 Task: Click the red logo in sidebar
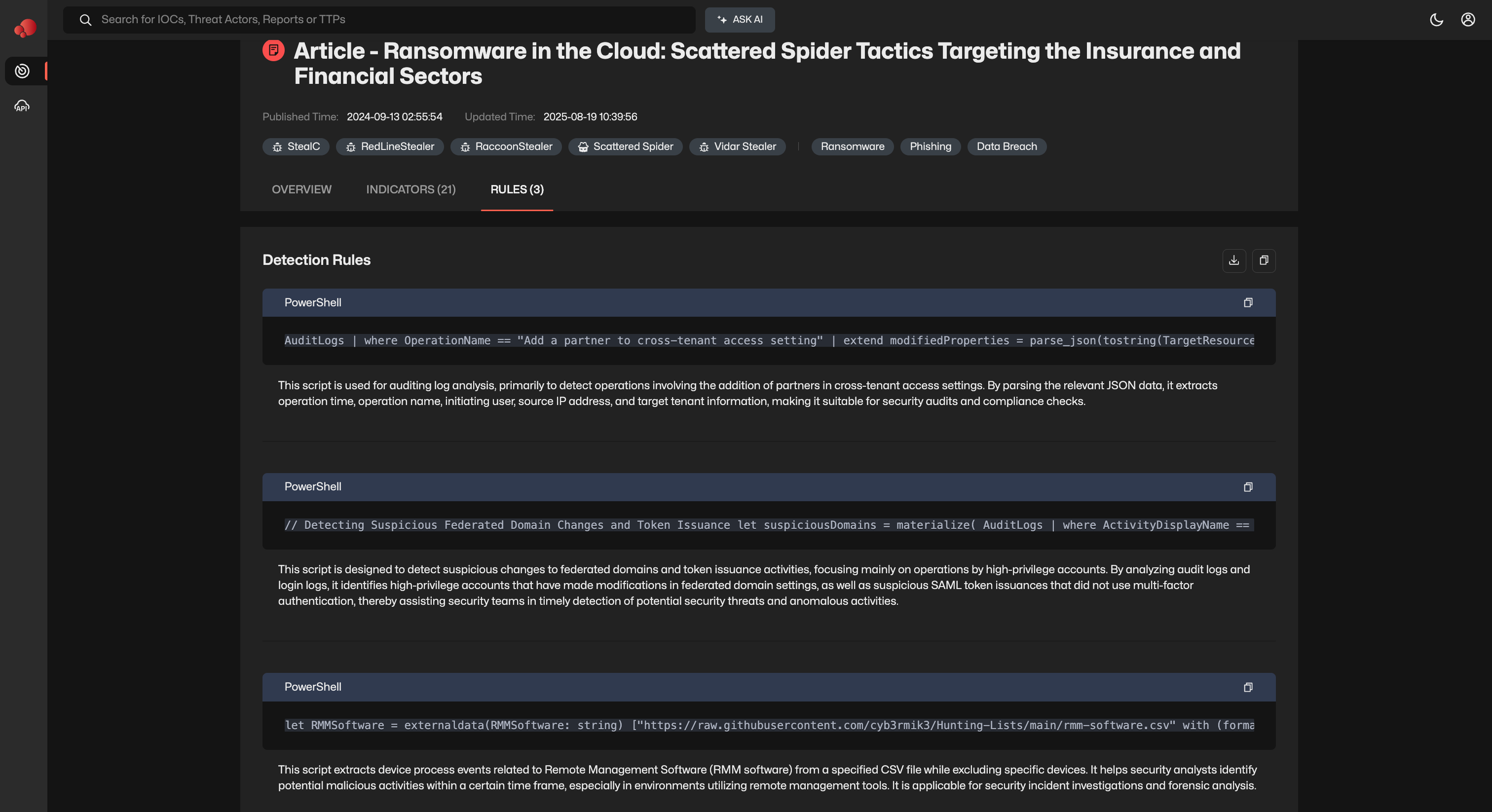[25, 27]
